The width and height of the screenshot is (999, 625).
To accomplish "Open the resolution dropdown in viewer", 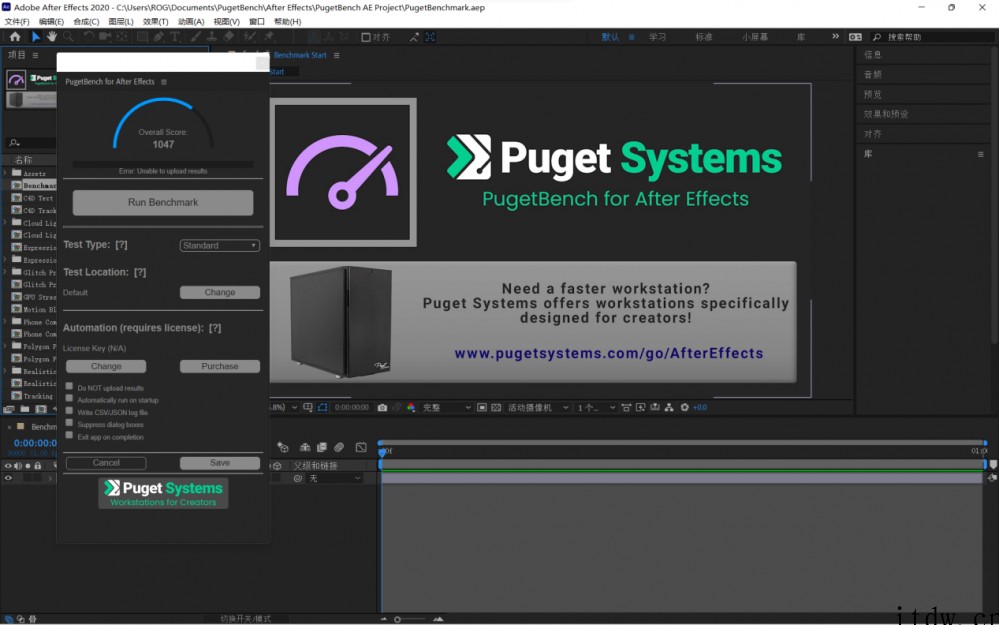I will 447,408.
